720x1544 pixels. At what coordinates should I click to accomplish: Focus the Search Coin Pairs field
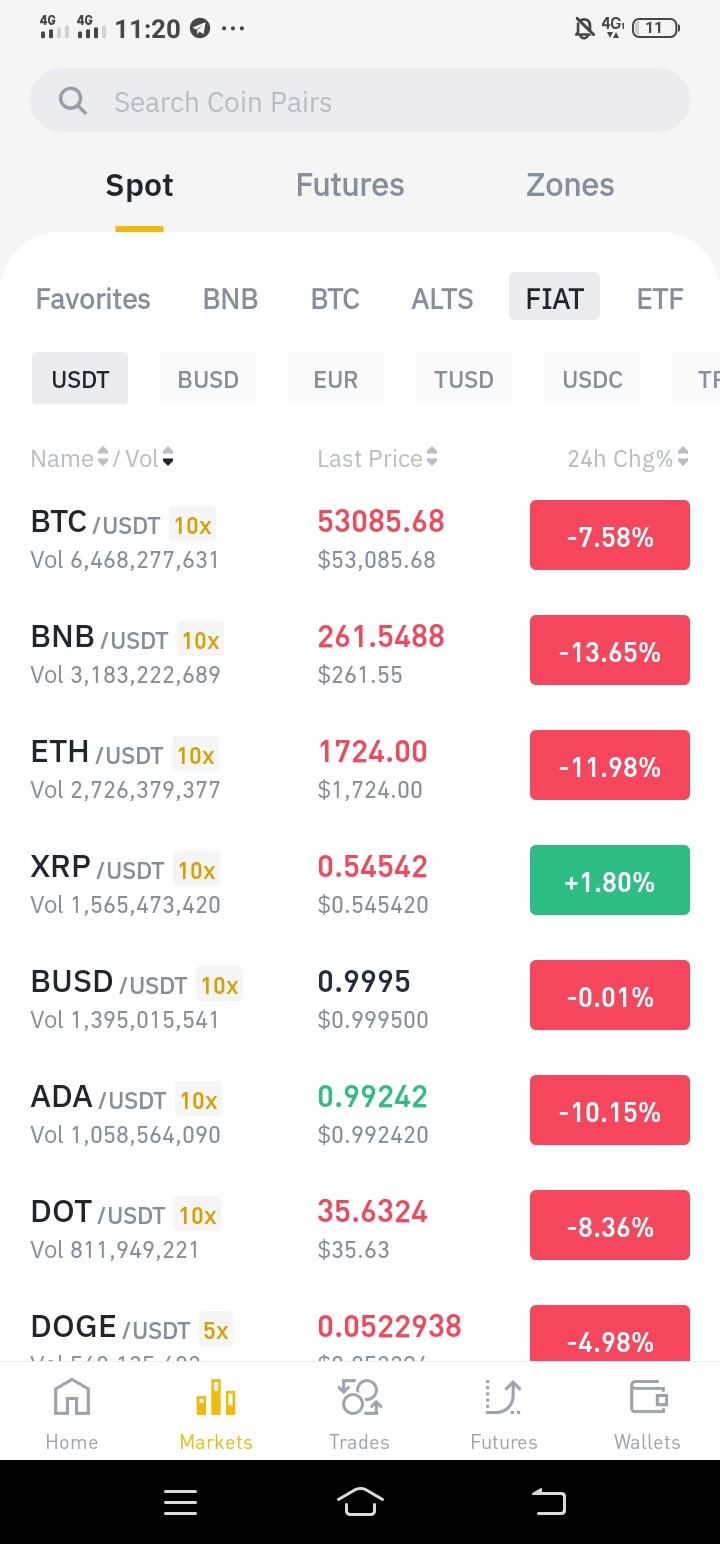pos(360,101)
